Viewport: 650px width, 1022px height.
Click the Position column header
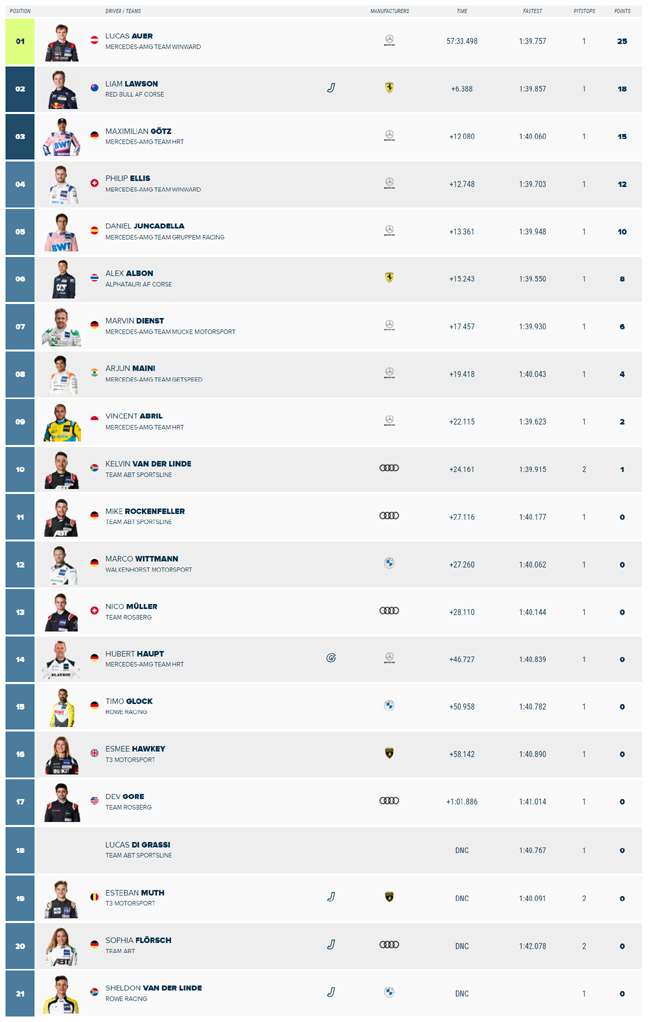tap(20, 11)
